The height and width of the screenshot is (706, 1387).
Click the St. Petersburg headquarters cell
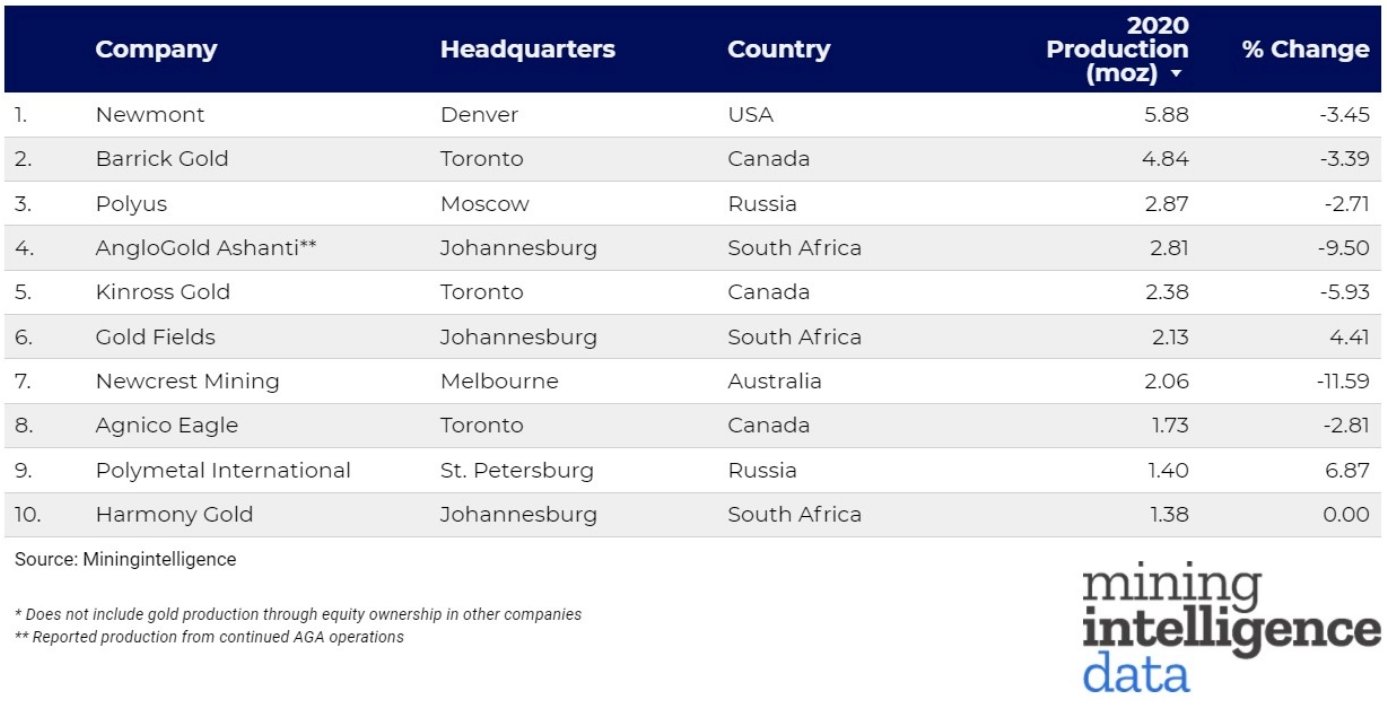[x=516, y=470]
